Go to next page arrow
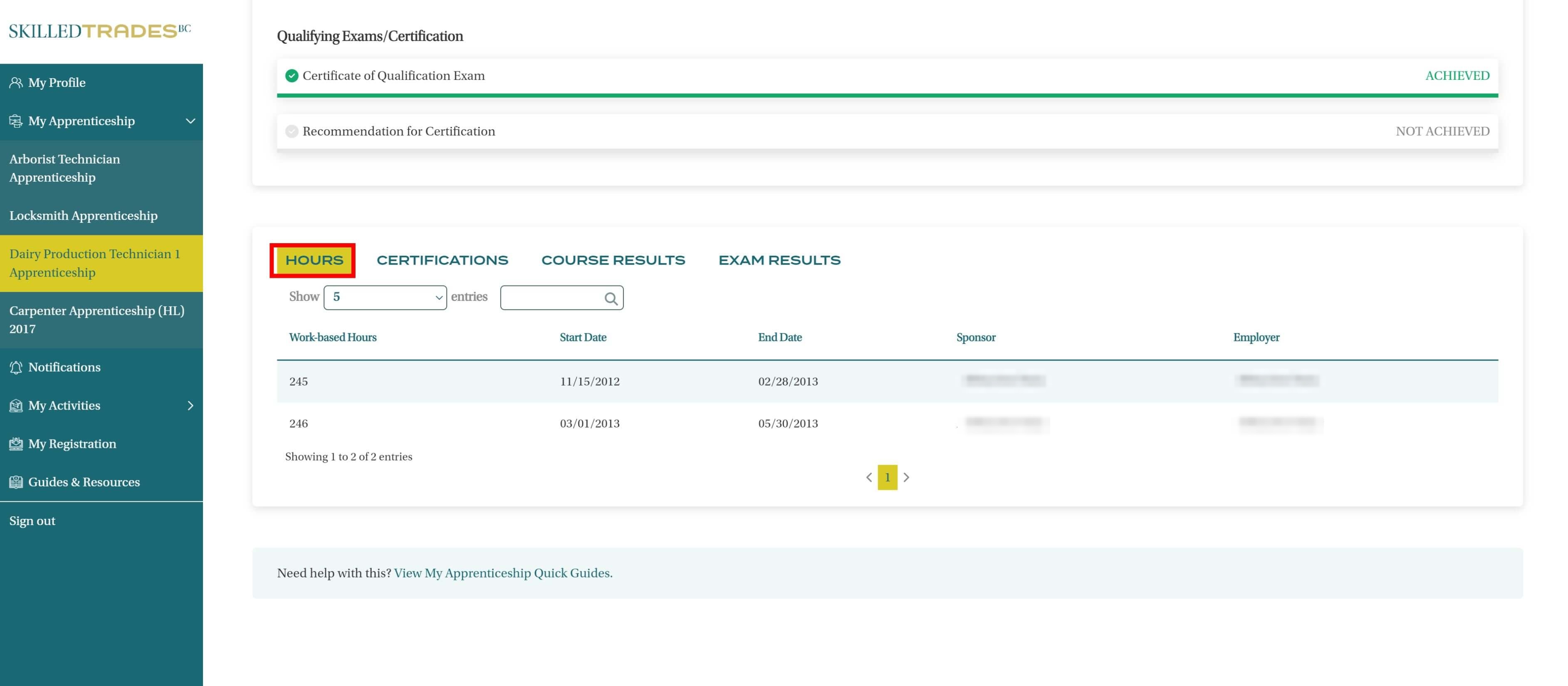This screenshot has height=686, width=1568. click(906, 478)
